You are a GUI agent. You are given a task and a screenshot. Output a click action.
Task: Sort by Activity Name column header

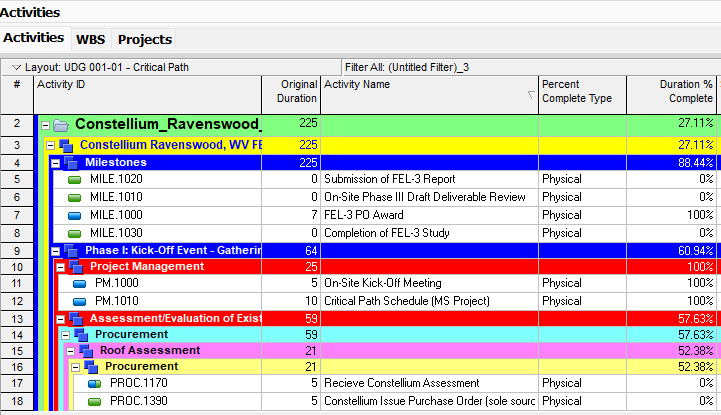429,95
